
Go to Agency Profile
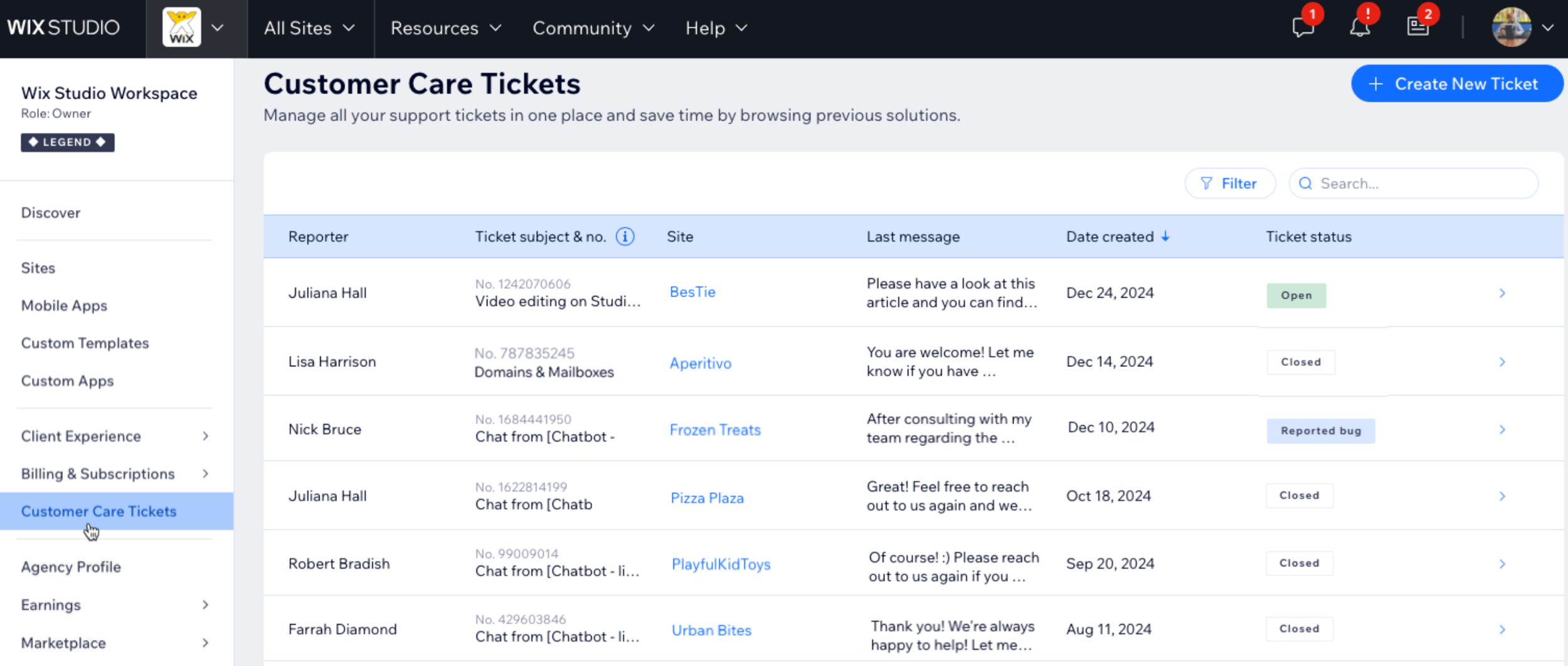tap(71, 567)
